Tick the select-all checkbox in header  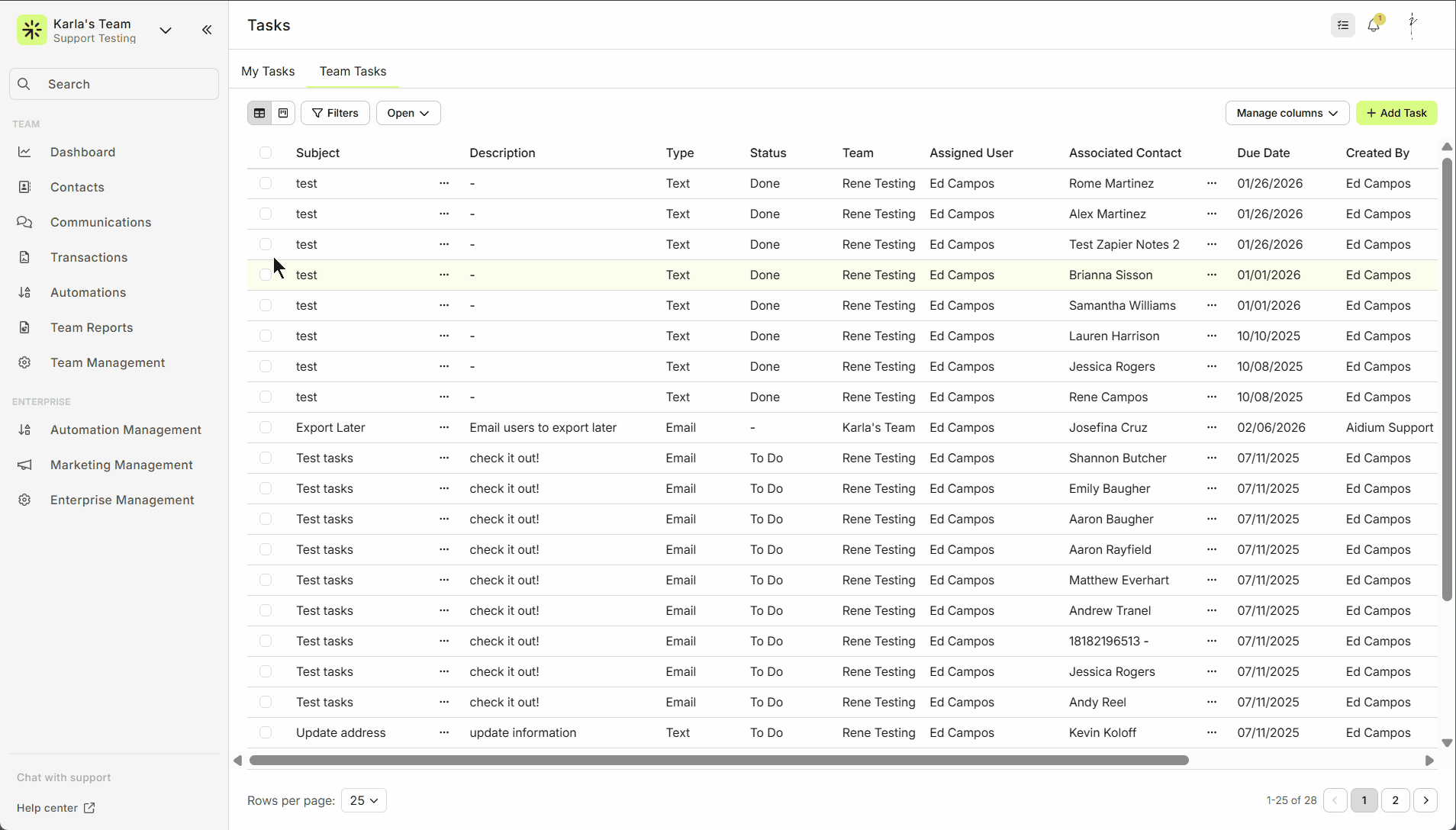pos(266,153)
